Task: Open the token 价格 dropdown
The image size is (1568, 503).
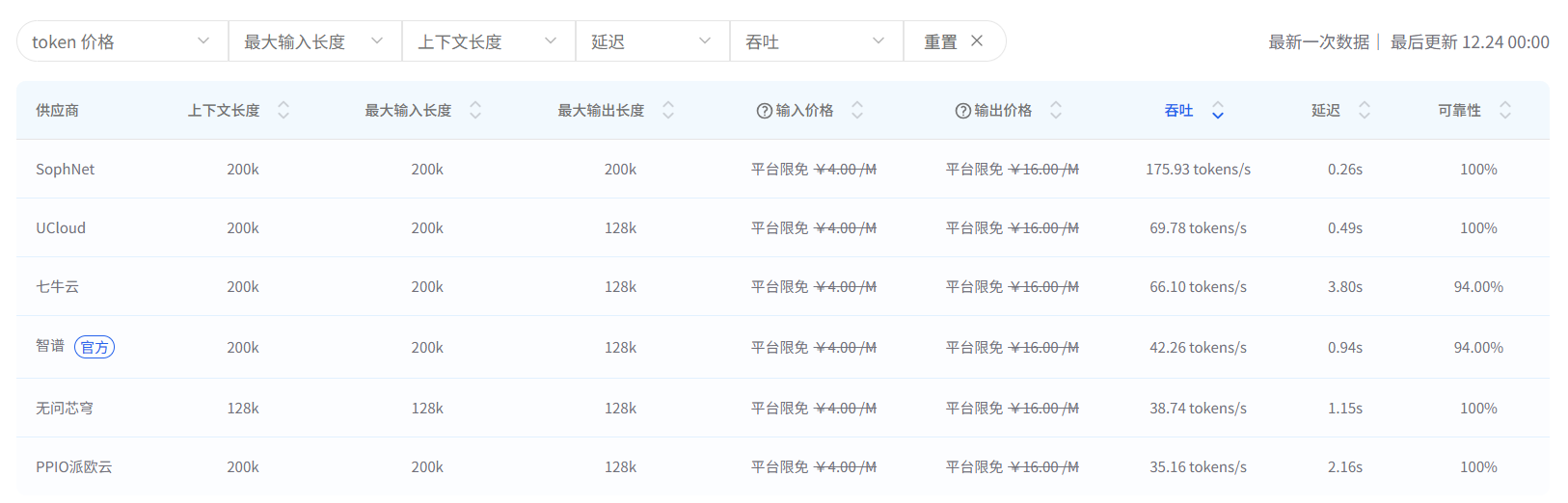Action: [122, 41]
